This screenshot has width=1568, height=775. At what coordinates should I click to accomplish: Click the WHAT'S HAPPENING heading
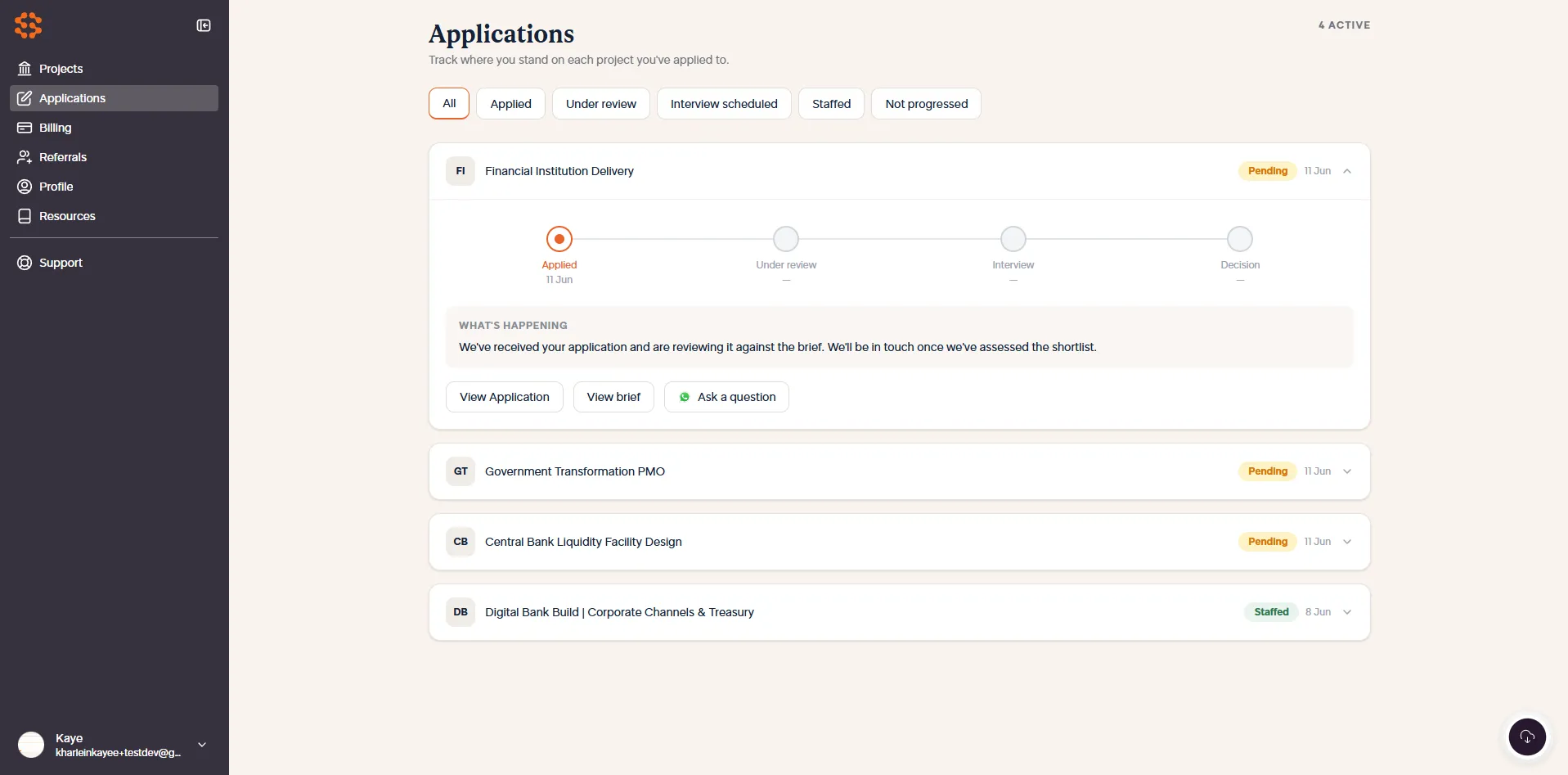513,326
